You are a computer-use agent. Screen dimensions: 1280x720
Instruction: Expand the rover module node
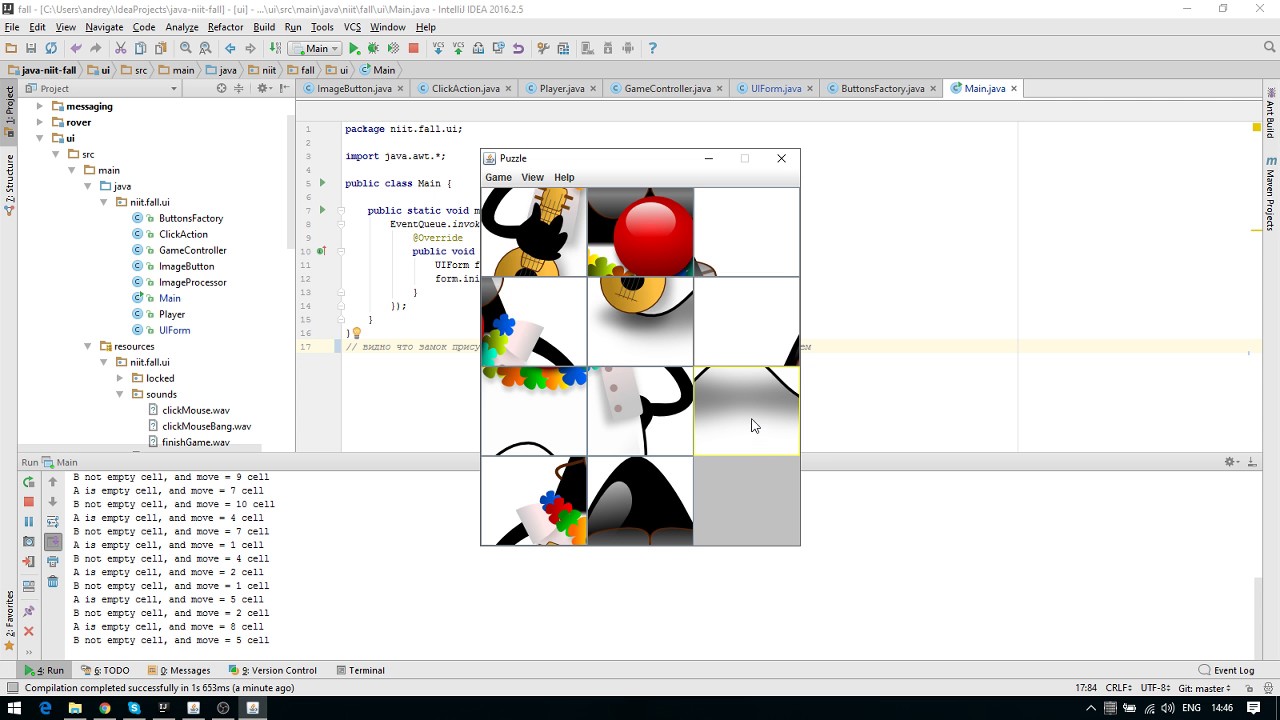pyautogui.click(x=39, y=122)
